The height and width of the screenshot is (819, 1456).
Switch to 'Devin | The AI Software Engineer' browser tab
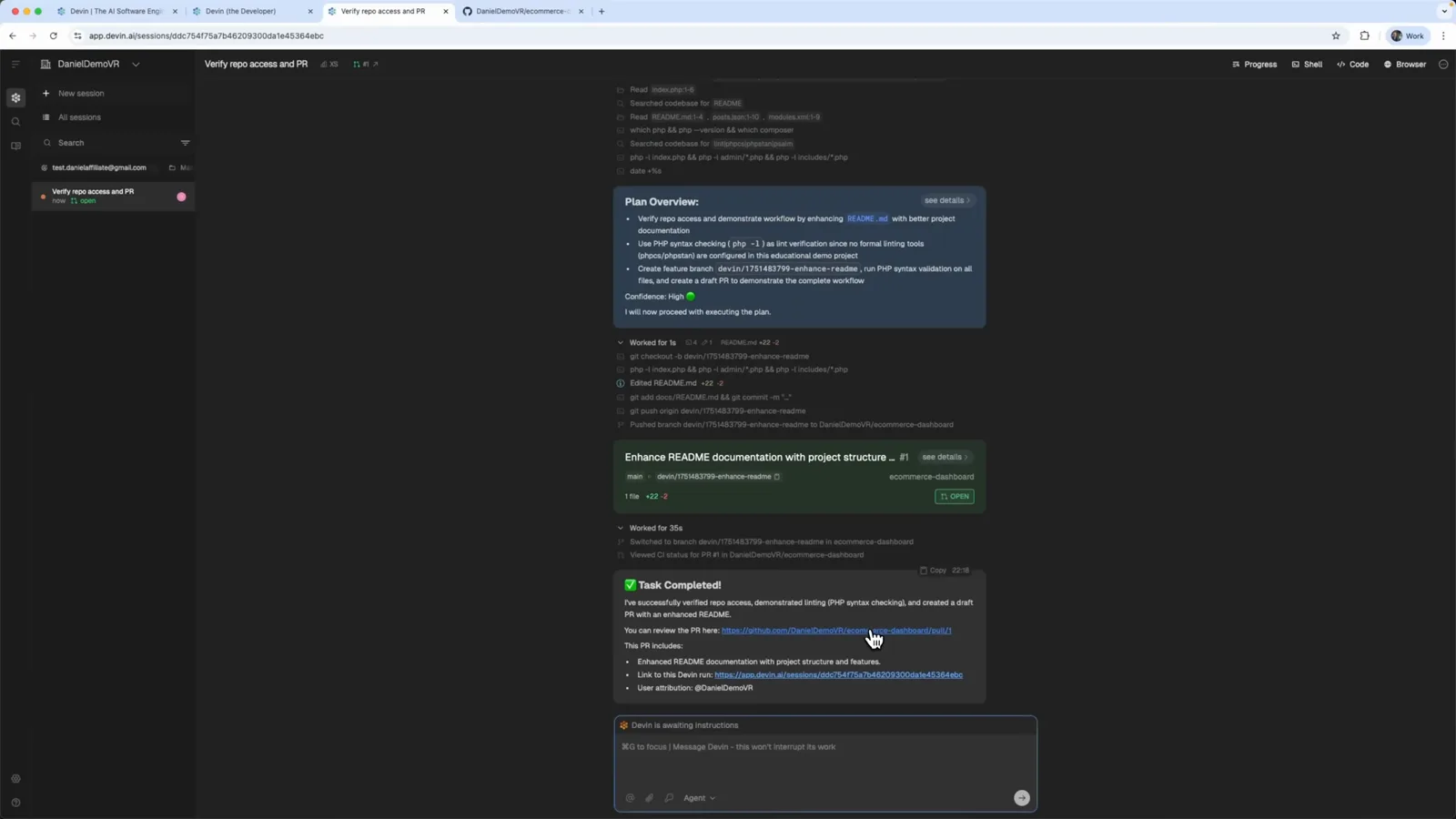coord(116,12)
